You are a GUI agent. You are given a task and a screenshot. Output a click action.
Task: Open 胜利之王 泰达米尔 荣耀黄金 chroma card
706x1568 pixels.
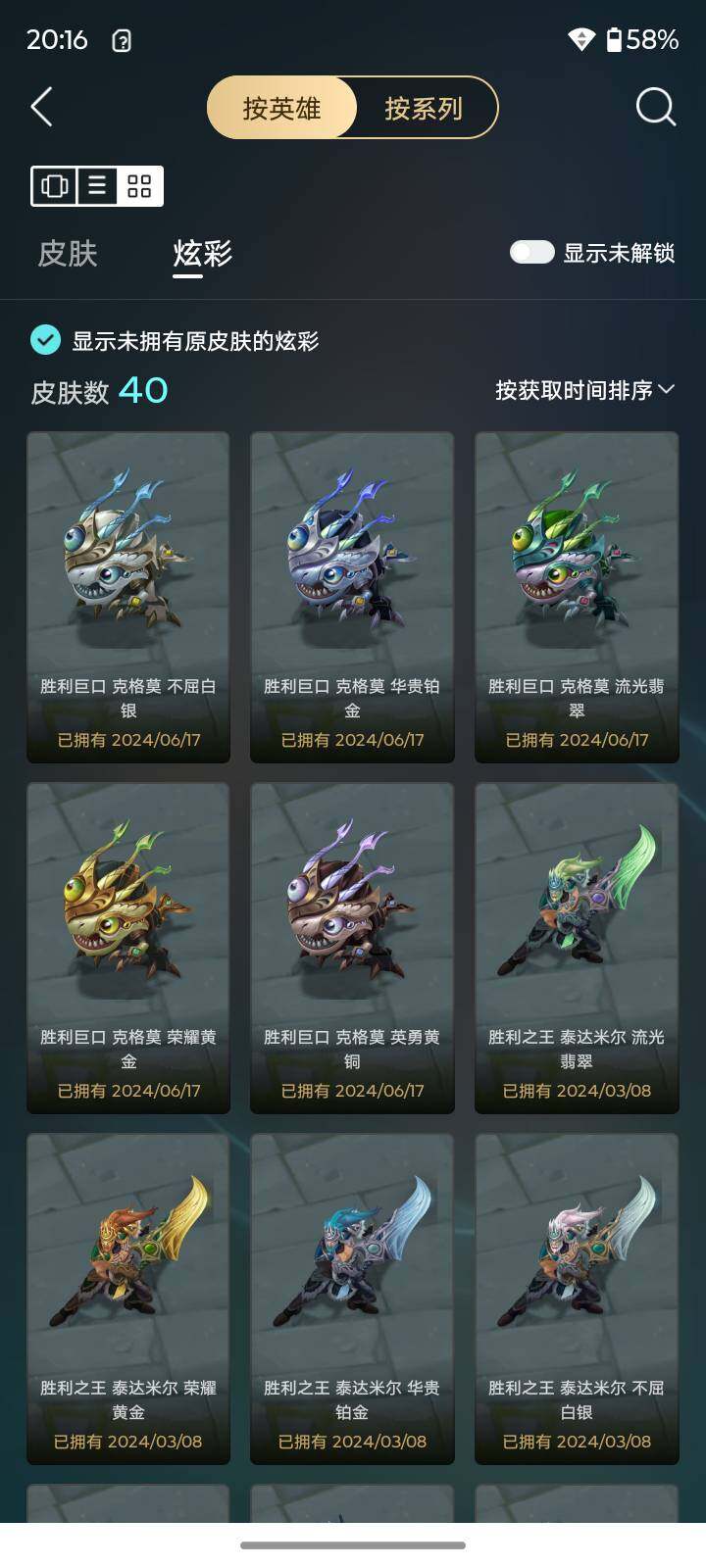[128, 1298]
